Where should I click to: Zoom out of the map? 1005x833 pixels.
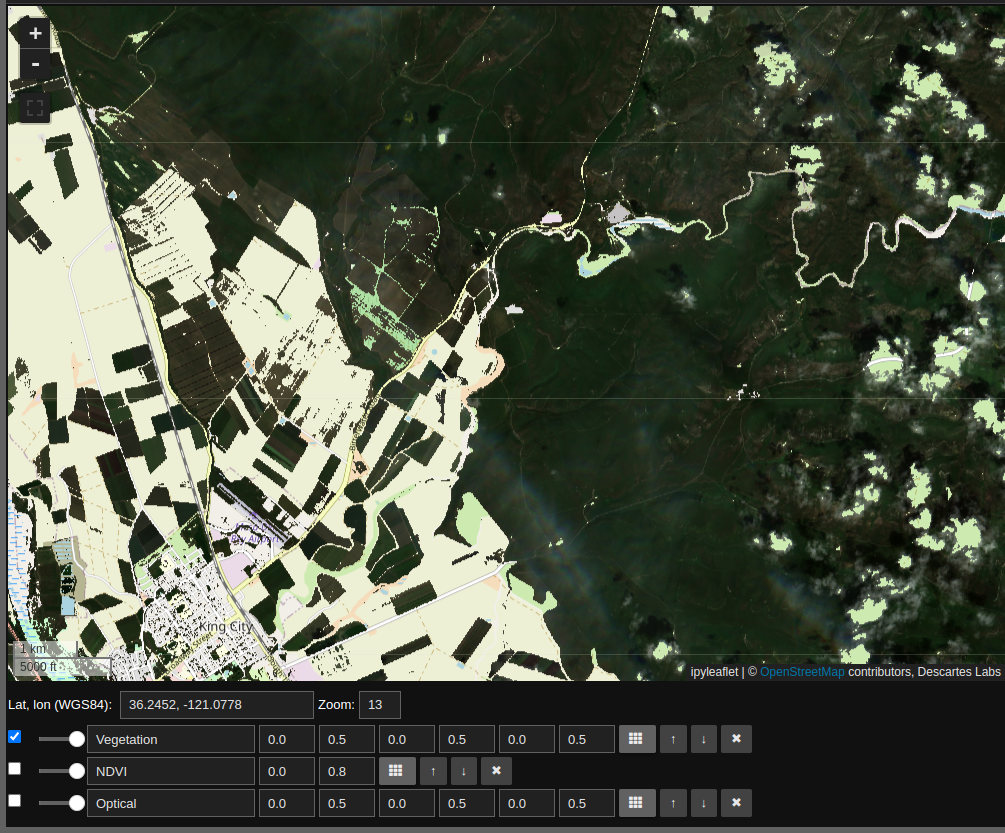click(35, 65)
